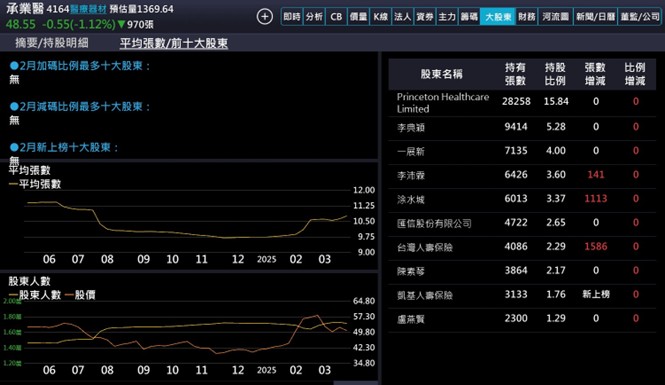Switch to the 財務 tab
This screenshot has width=665, height=385.
tap(527, 17)
